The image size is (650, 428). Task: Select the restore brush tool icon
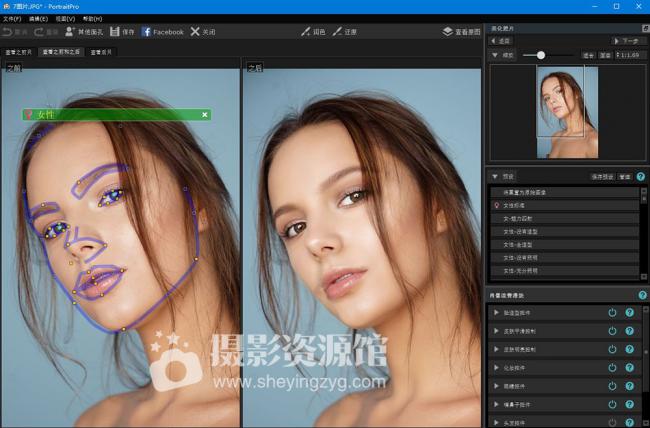(337, 32)
